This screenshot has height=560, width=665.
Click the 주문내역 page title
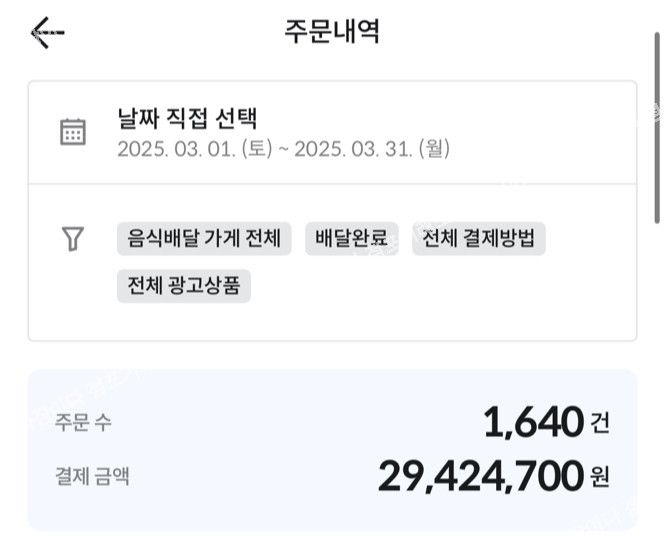332,31
